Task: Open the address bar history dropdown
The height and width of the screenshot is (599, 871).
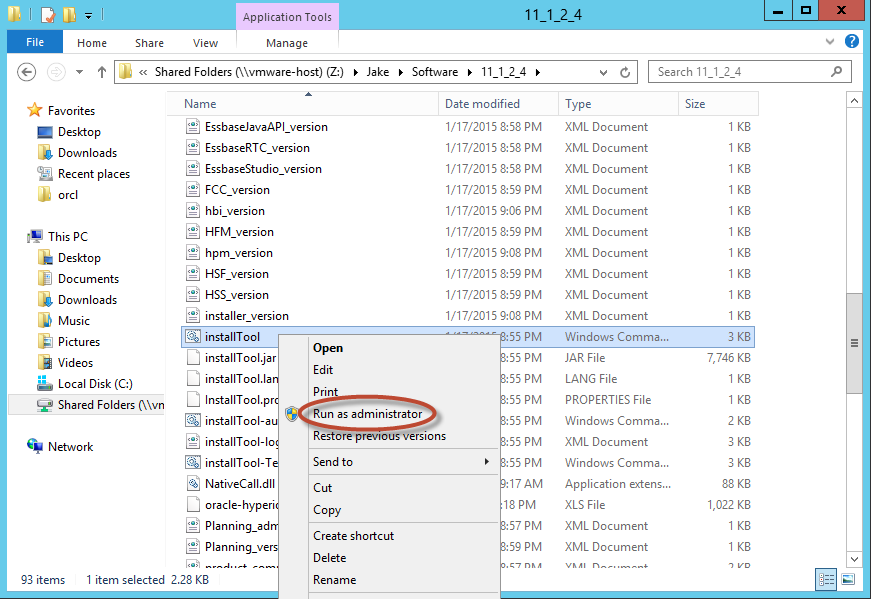Action: (603, 73)
